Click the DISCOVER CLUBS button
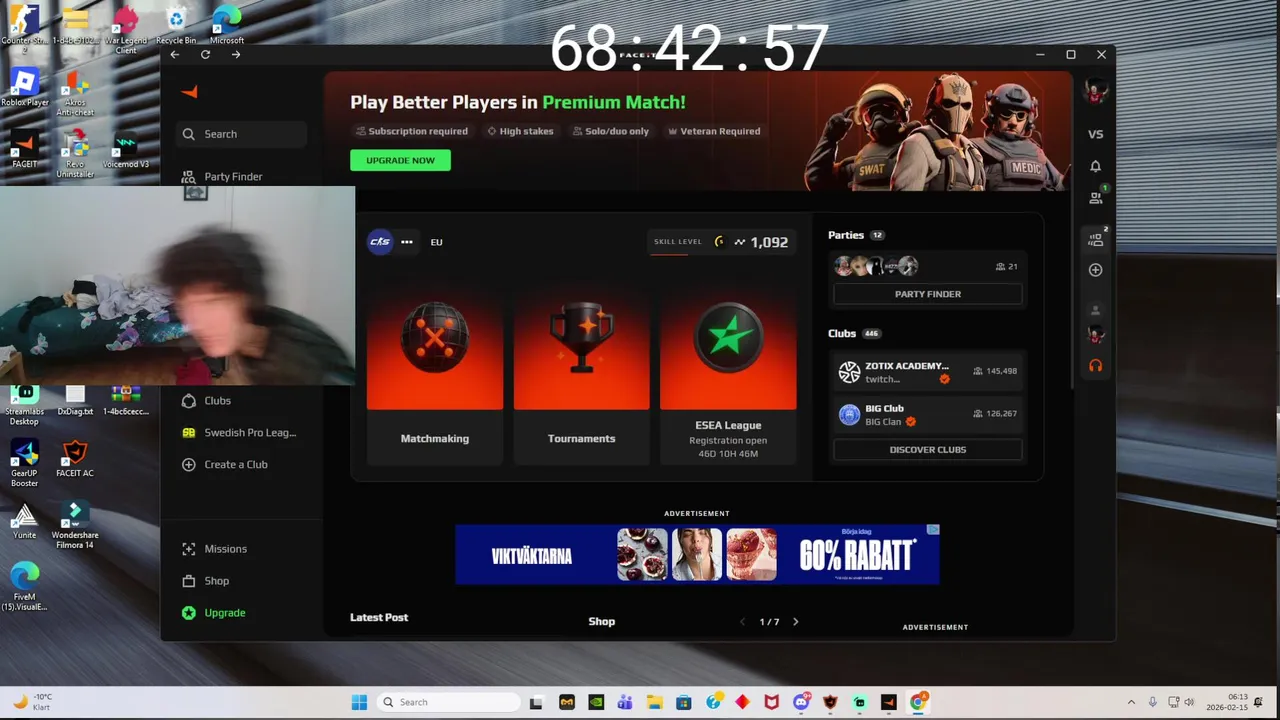Screen dimensions: 1280x720 tap(928, 450)
